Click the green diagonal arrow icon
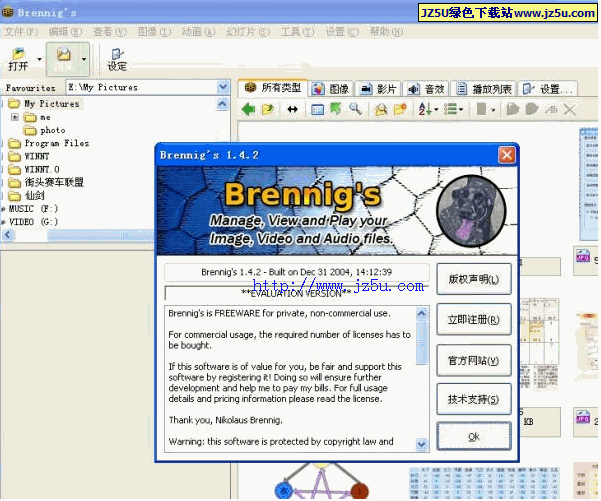 click(x=336, y=109)
